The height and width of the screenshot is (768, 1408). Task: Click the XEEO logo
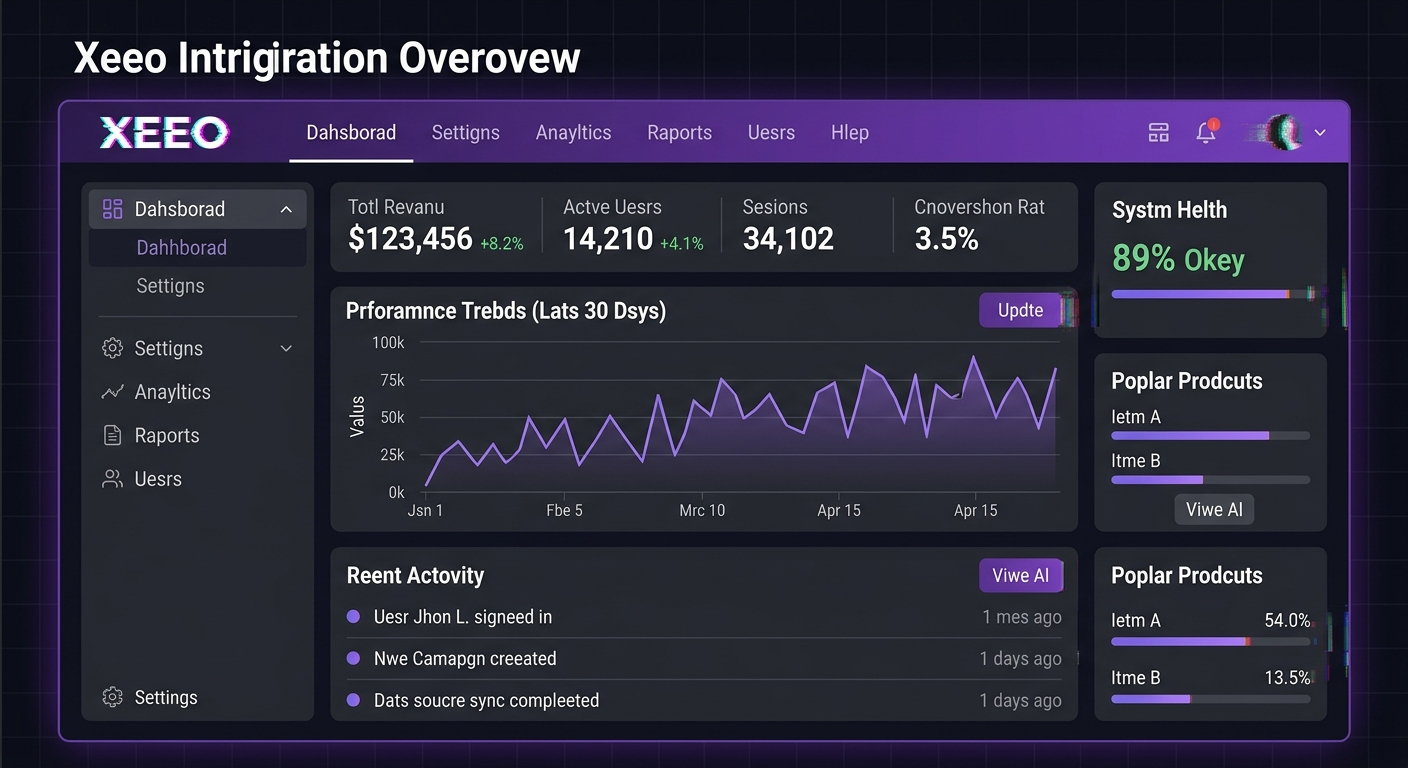tap(163, 132)
